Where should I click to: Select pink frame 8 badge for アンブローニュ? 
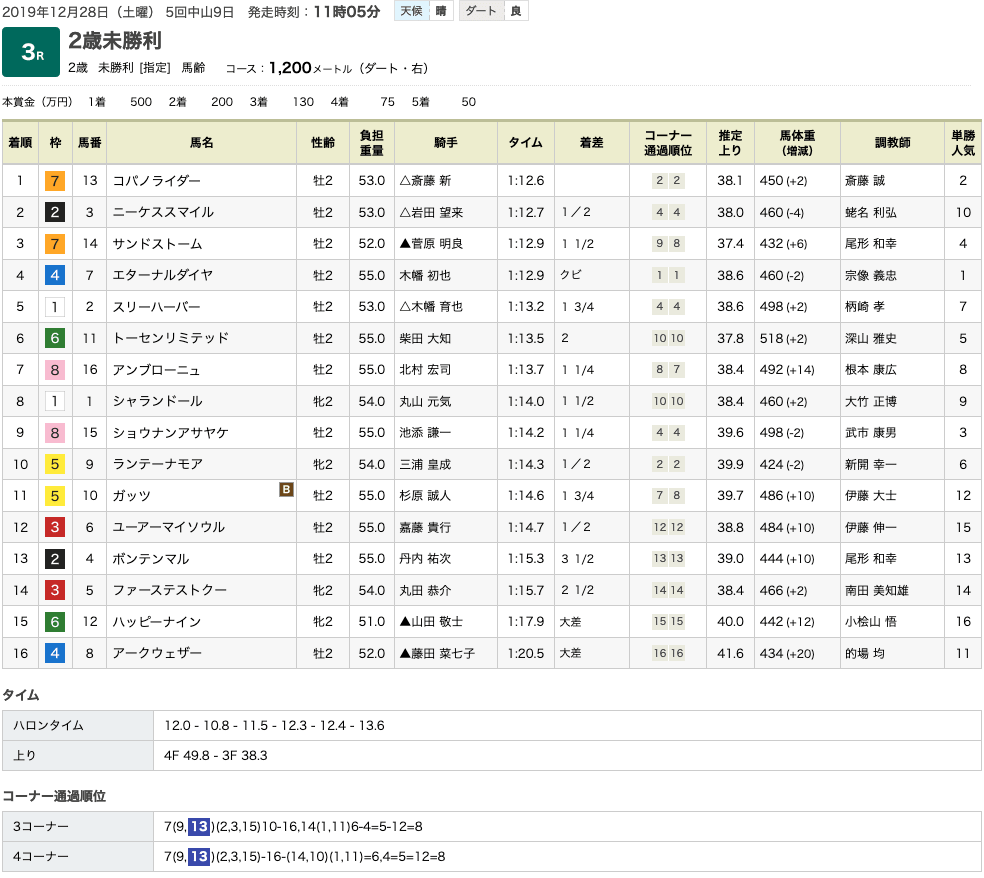tap(55, 370)
